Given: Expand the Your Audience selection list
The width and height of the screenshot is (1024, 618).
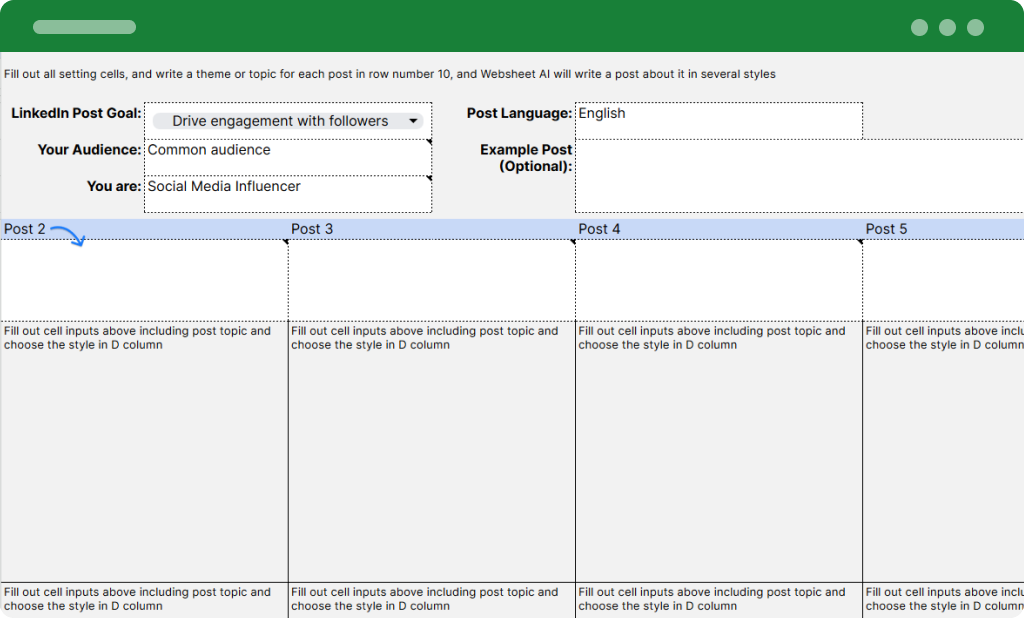Looking at the screenshot, I should click(289, 155).
